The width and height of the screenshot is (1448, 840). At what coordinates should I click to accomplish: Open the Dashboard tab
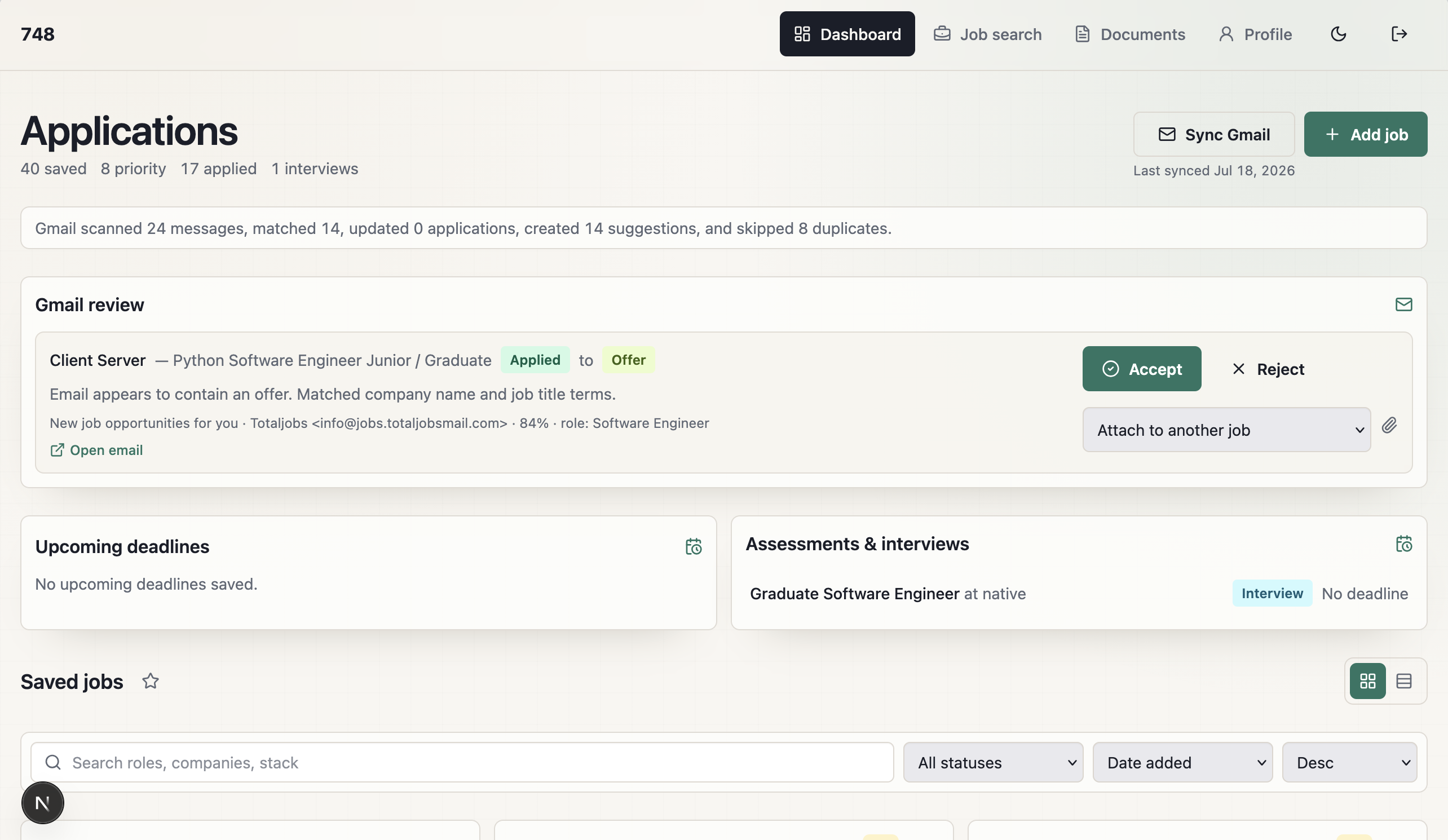click(847, 34)
